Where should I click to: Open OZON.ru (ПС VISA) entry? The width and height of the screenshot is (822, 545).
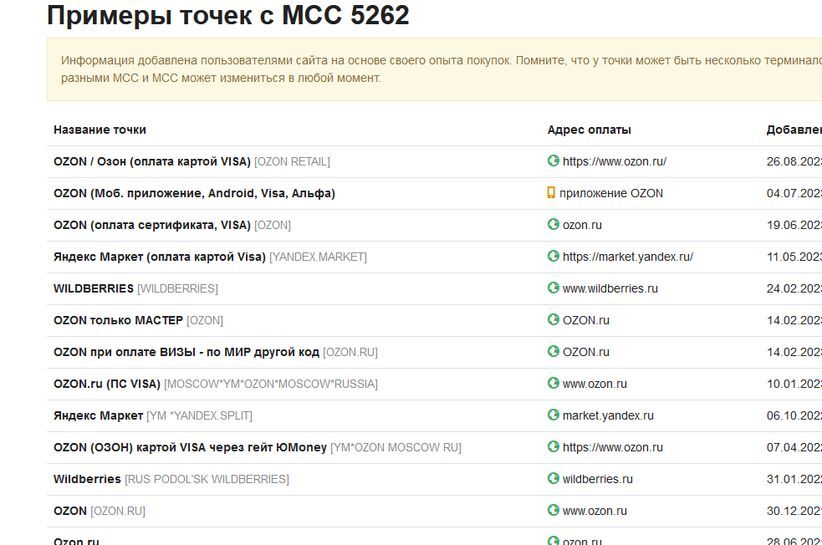click(107, 384)
